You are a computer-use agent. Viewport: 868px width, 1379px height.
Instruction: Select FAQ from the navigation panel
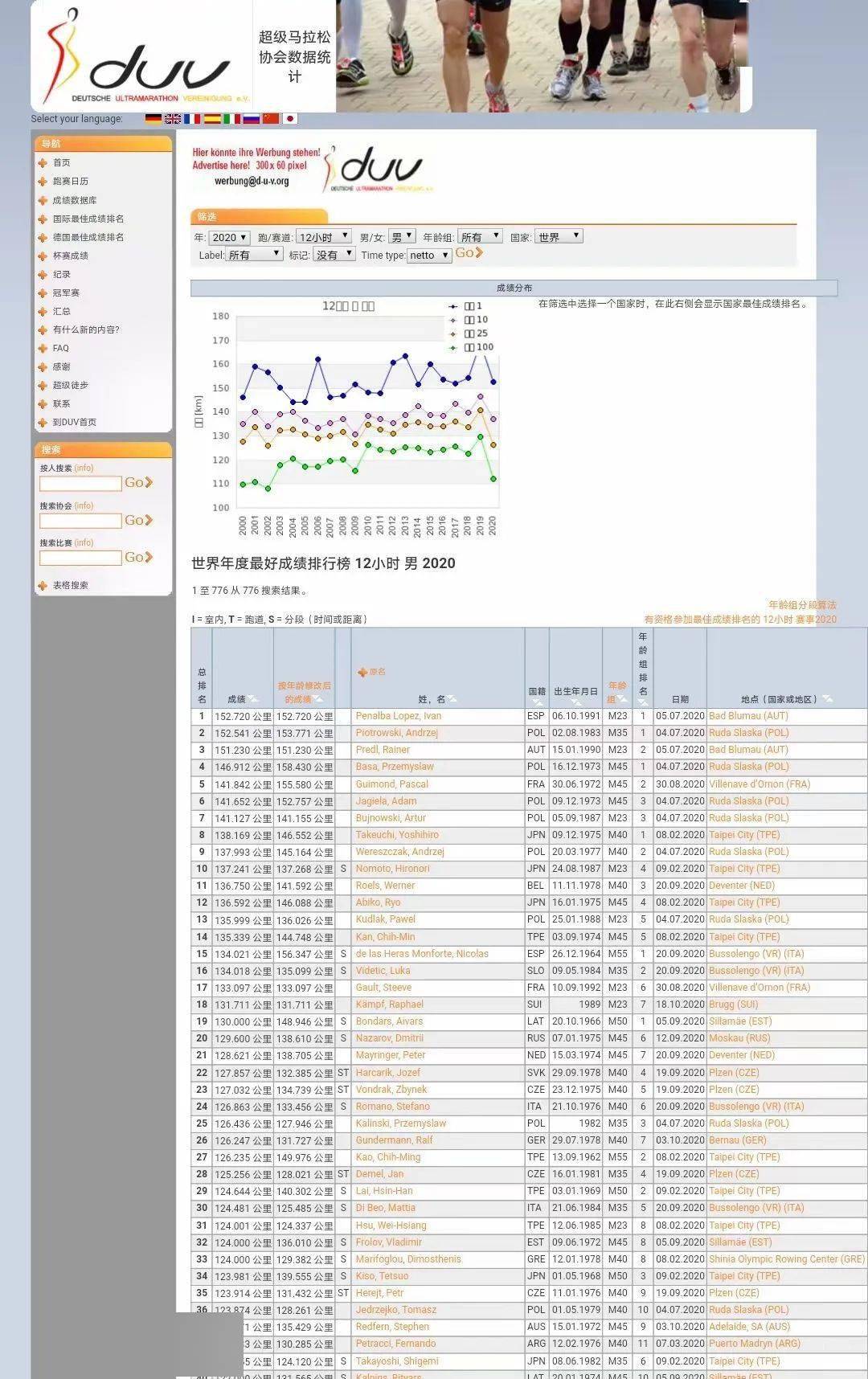[61, 348]
